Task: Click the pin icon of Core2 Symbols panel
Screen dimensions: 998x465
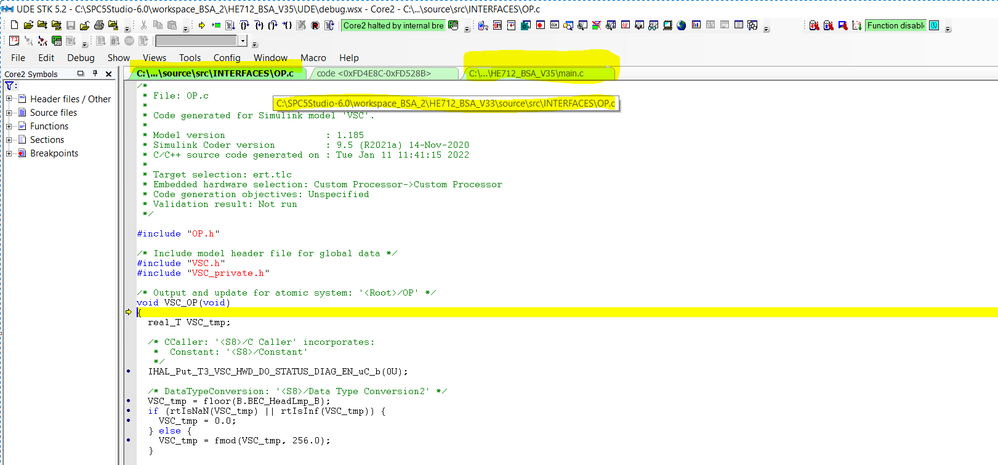Action: (95, 74)
